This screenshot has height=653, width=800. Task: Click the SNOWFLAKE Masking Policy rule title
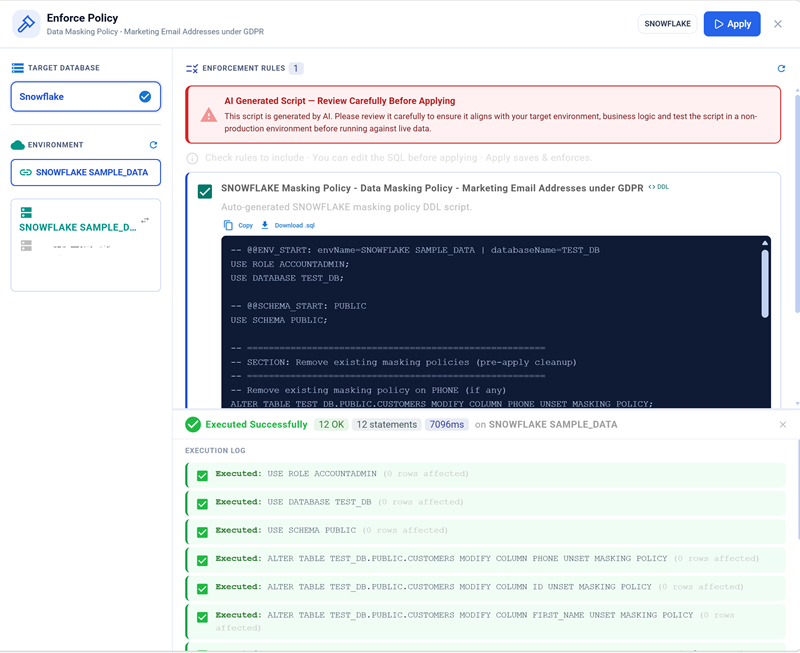click(x=432, y=188)
